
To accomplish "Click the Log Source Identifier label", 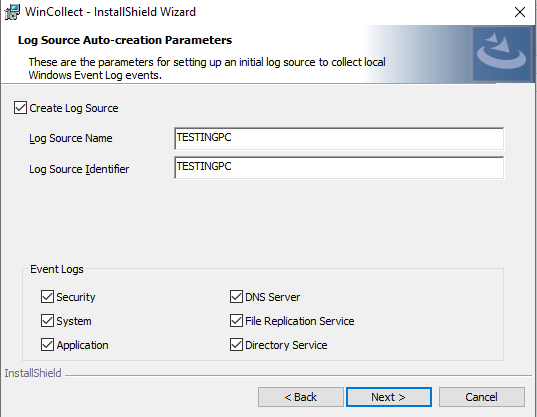I will point(79,169).
